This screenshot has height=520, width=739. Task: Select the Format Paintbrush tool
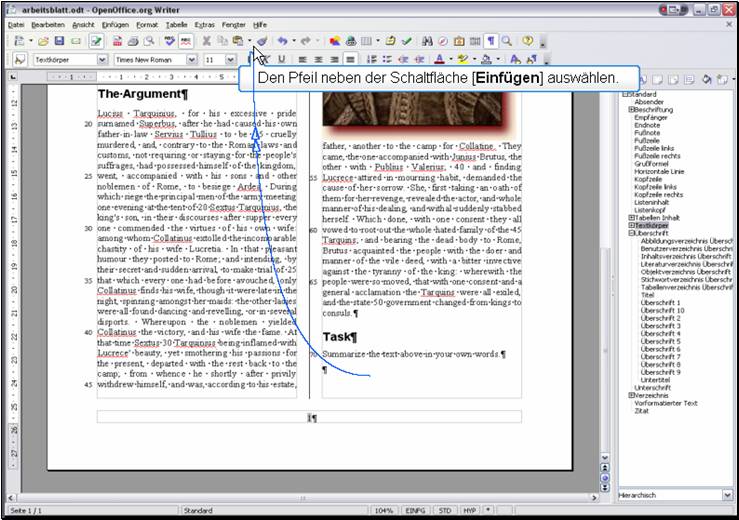click(262, 41)
